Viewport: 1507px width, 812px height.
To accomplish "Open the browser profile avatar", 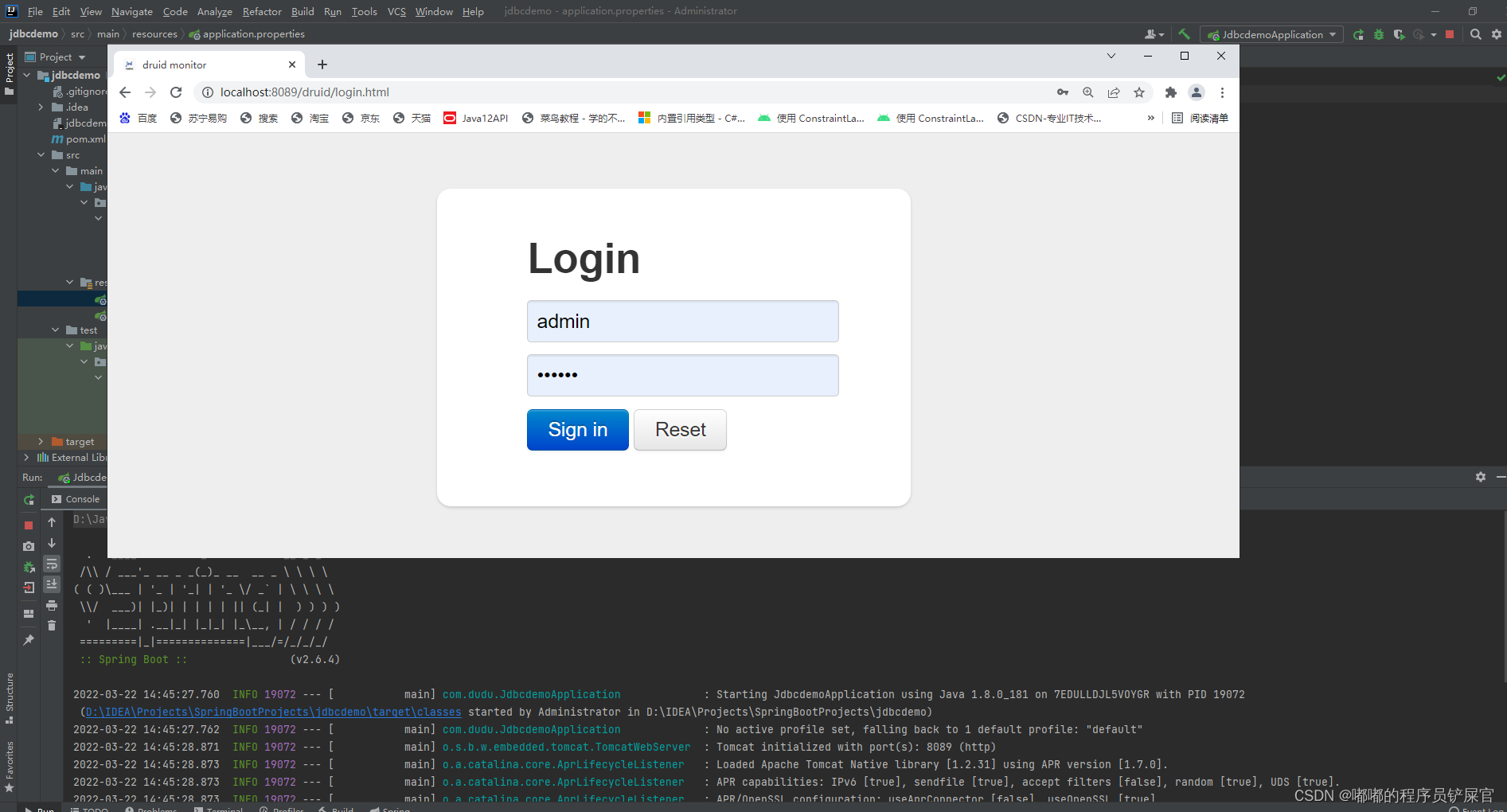I will [1196, 92].
